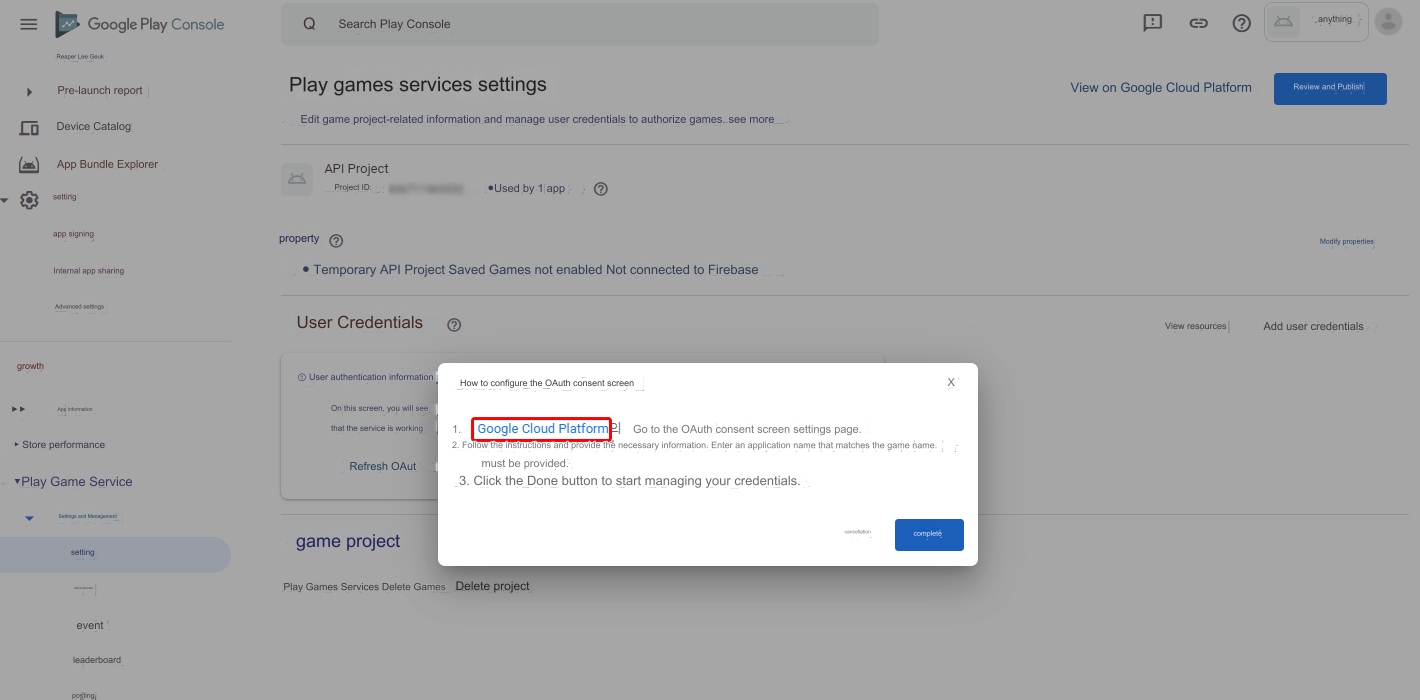1420x700 pixels.
Task: Collapse the Settings and Management group
Action: (29, 517)
